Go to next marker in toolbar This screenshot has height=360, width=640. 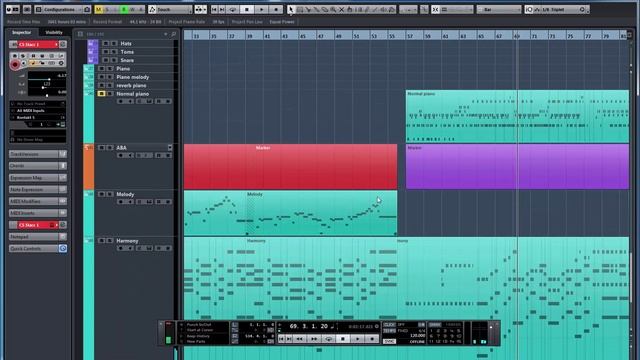click(x=222, y=9)
